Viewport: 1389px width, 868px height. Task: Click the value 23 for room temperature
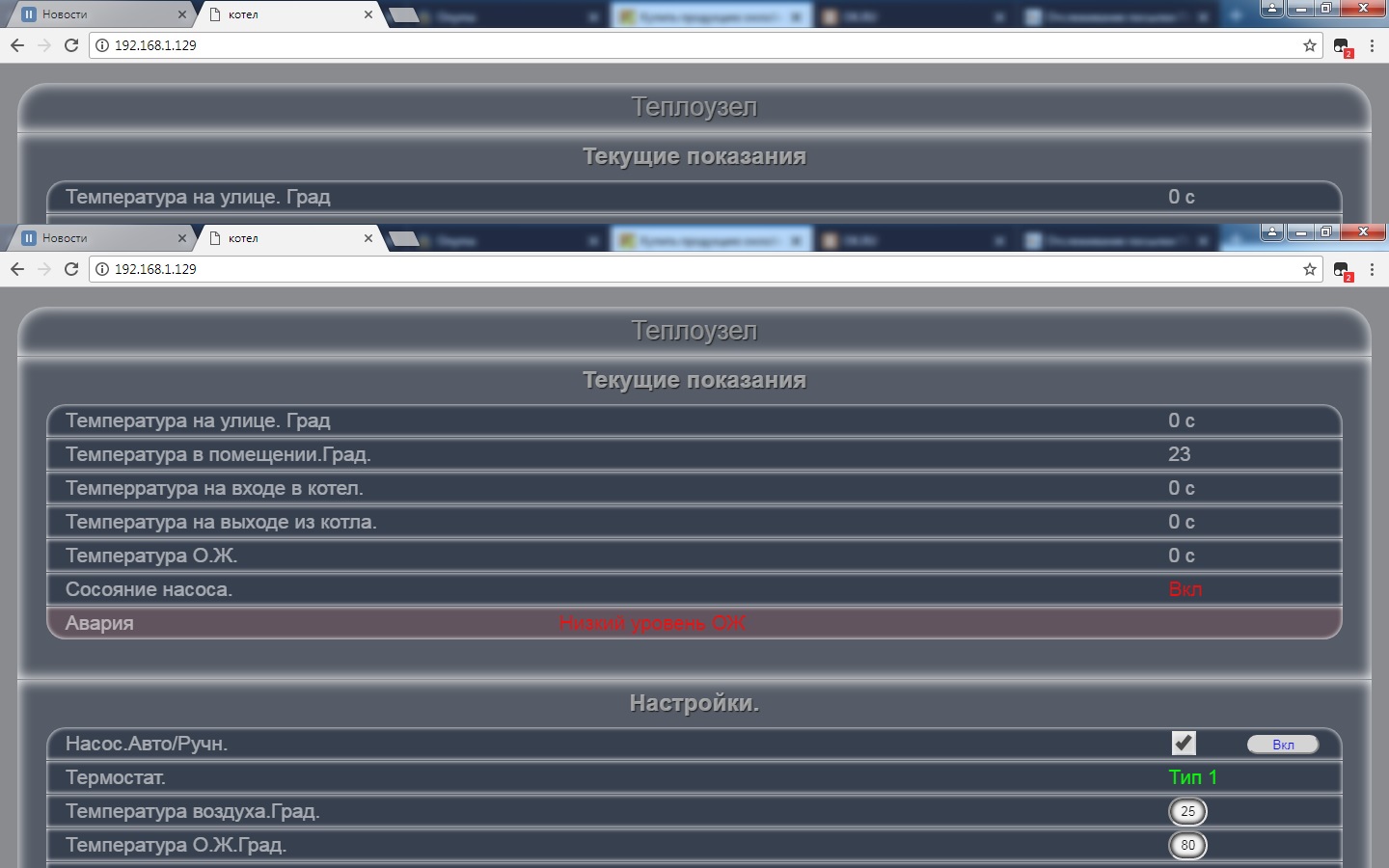click(x=1180, y=454)
